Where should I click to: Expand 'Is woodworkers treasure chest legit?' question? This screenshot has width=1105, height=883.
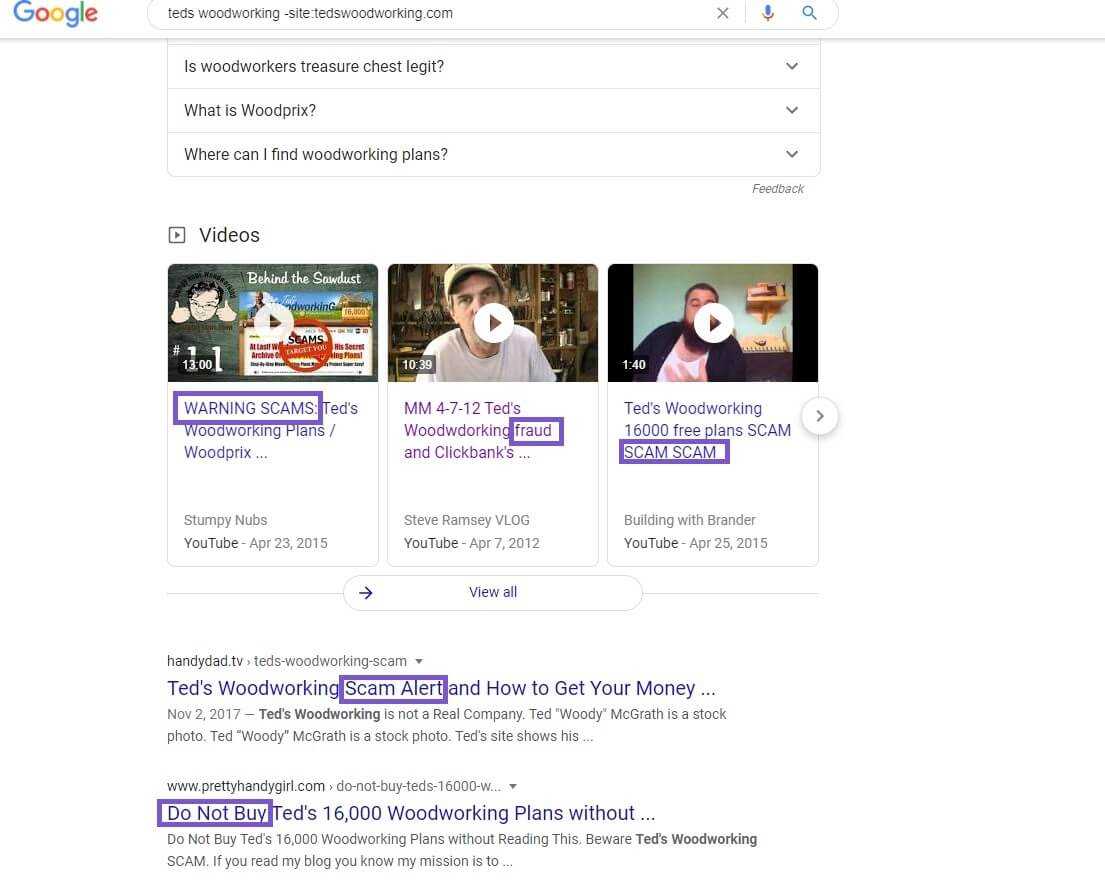(x=493, y=66)
